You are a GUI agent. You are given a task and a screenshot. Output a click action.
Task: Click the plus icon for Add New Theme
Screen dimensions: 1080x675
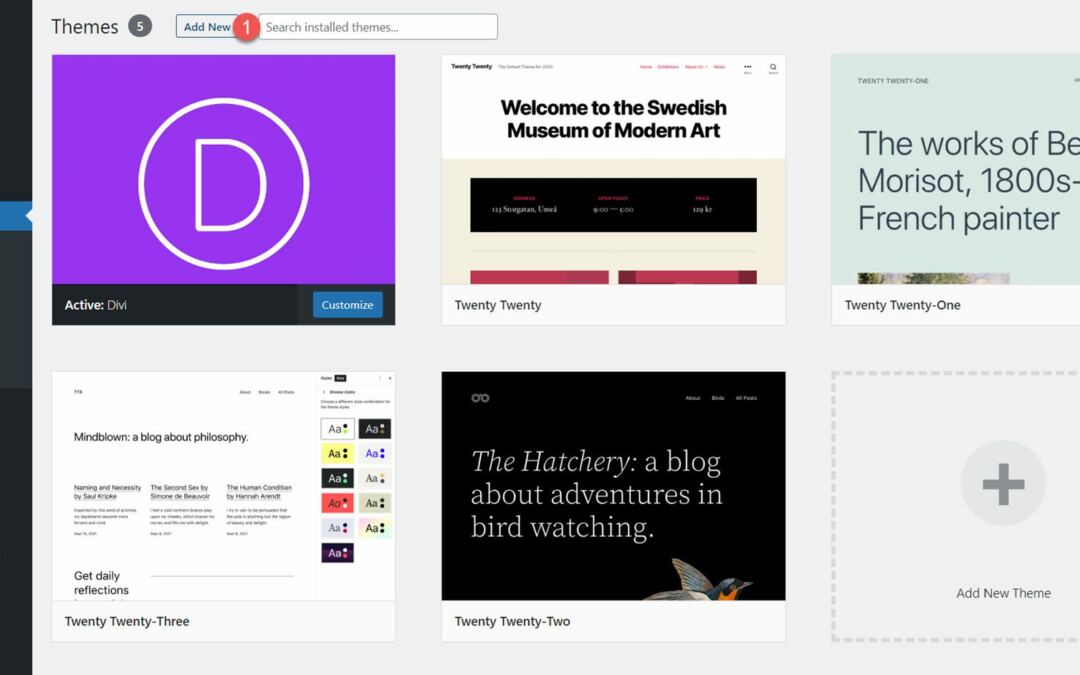coord(1003,484)
